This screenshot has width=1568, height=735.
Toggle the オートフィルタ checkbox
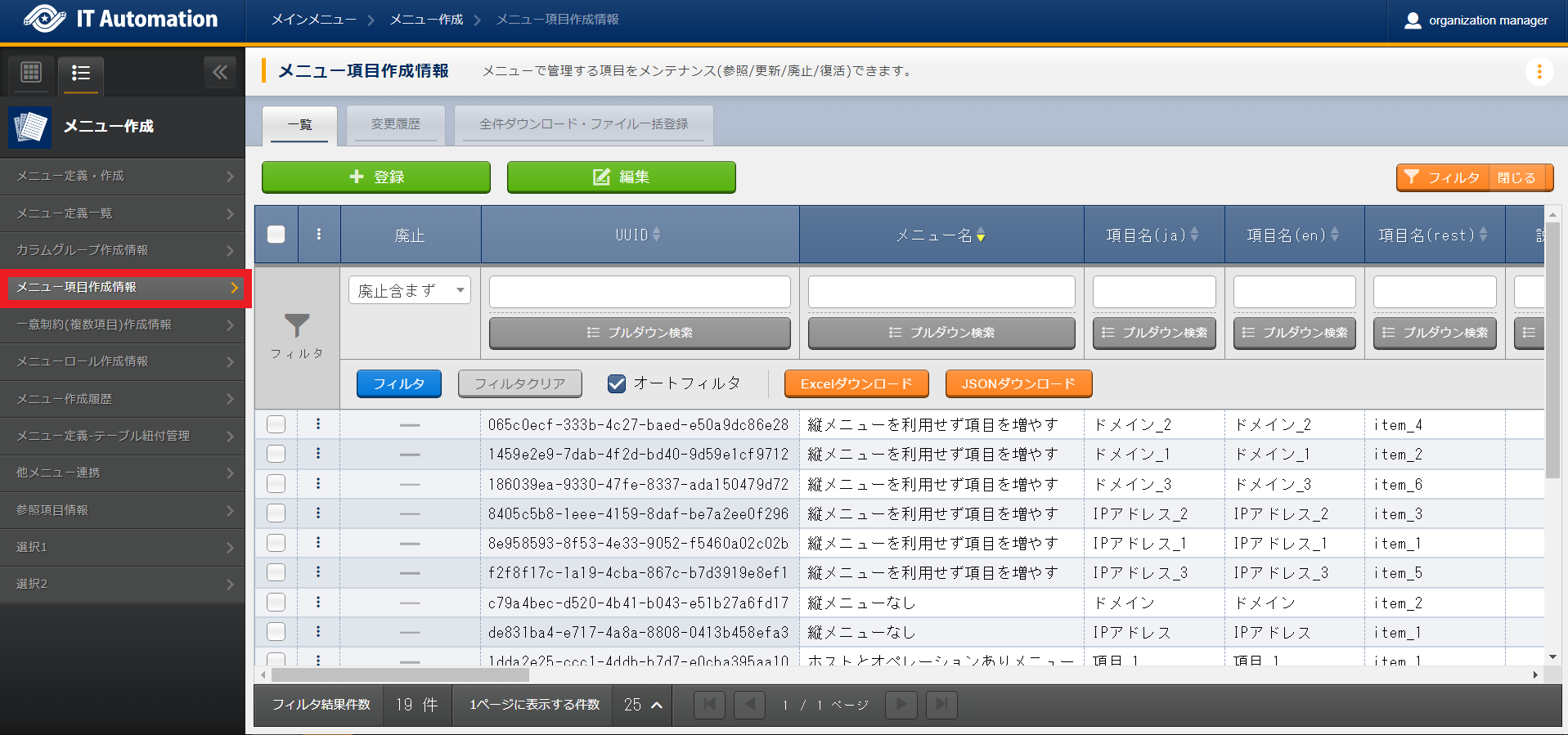pos(617,383)
